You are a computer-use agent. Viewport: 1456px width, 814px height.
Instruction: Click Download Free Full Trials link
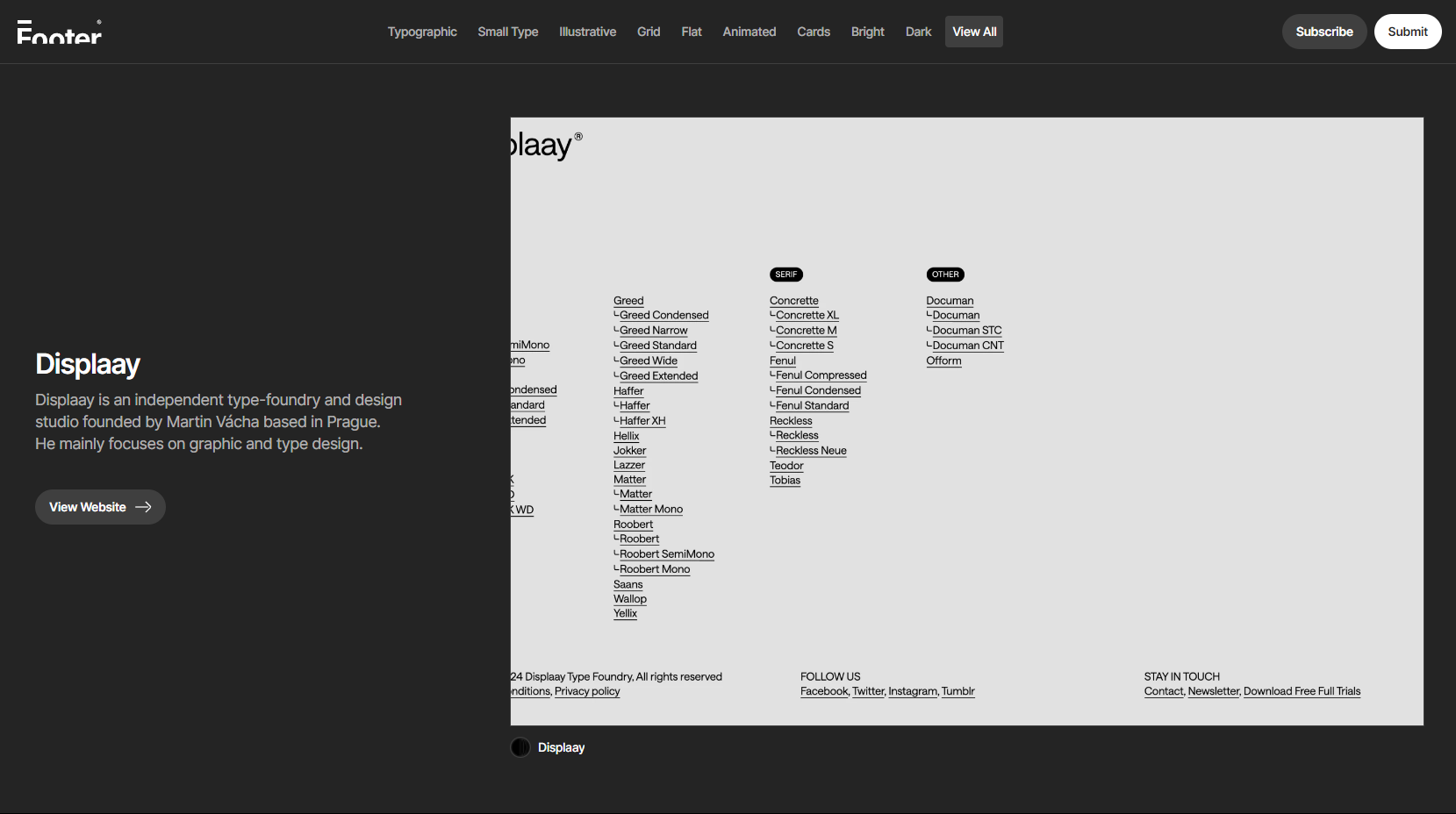[1302, 691]
